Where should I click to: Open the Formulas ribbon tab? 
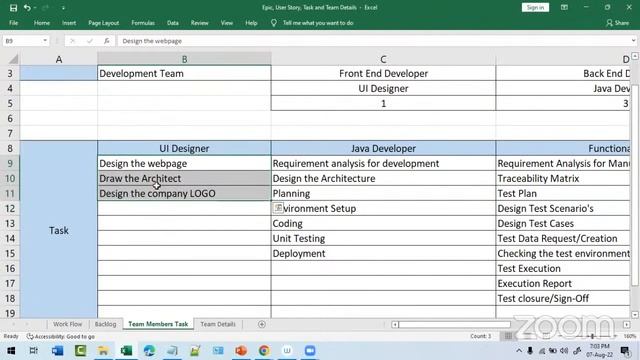(143, 23)
